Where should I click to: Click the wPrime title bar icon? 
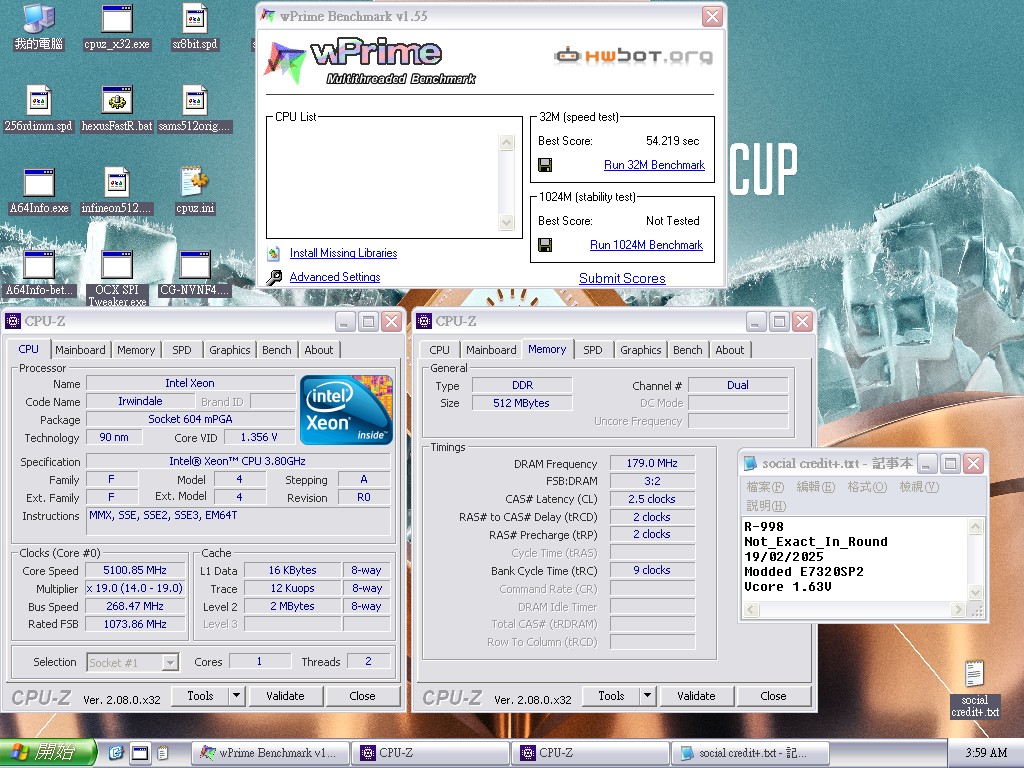pos(268,16)
